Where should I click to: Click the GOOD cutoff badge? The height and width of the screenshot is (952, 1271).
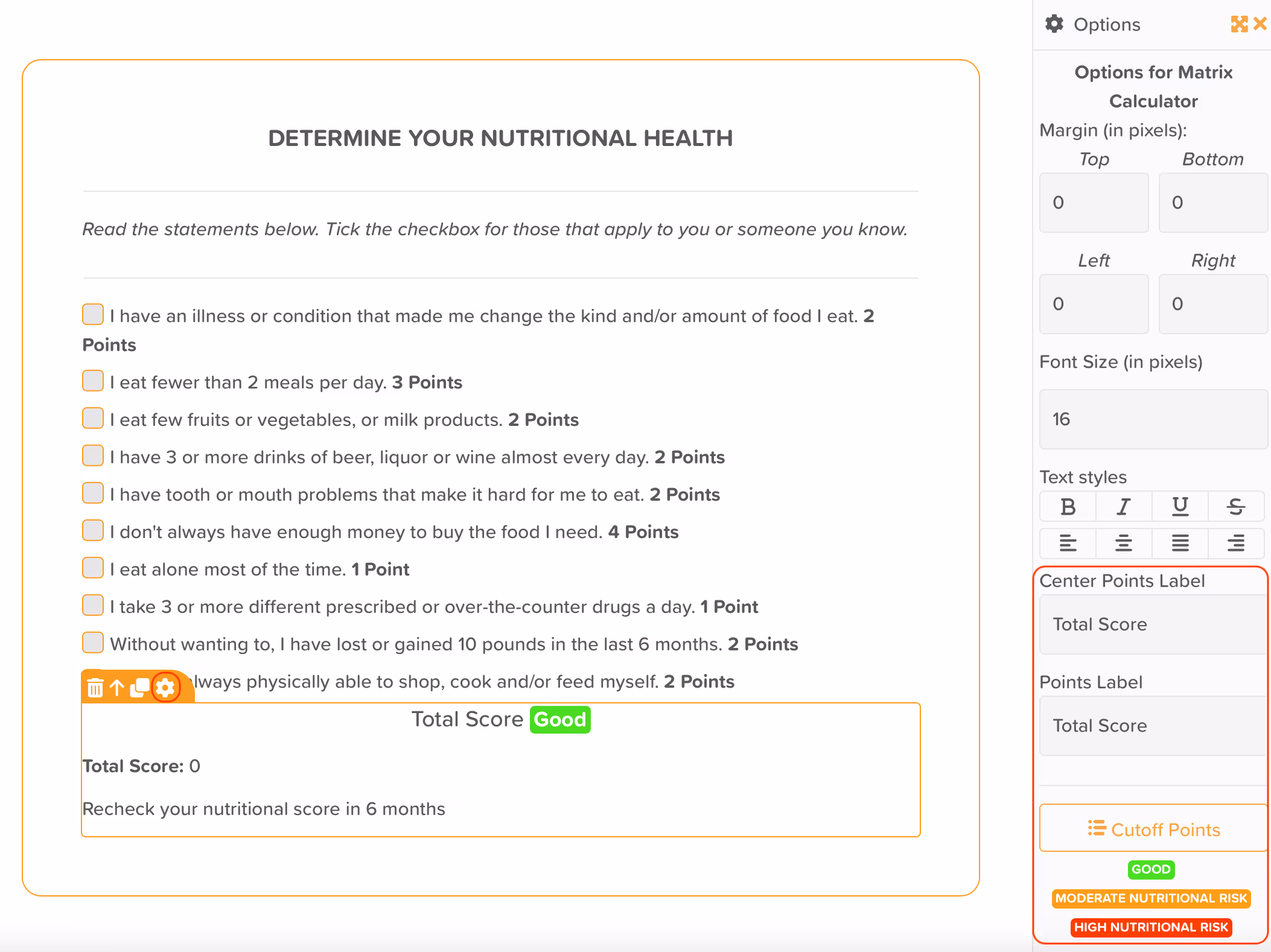pyautogui.click(x=1151, y=869)
